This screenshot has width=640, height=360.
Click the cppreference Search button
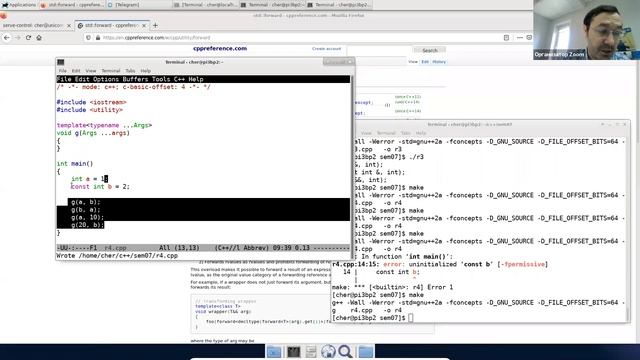(429, 51)
